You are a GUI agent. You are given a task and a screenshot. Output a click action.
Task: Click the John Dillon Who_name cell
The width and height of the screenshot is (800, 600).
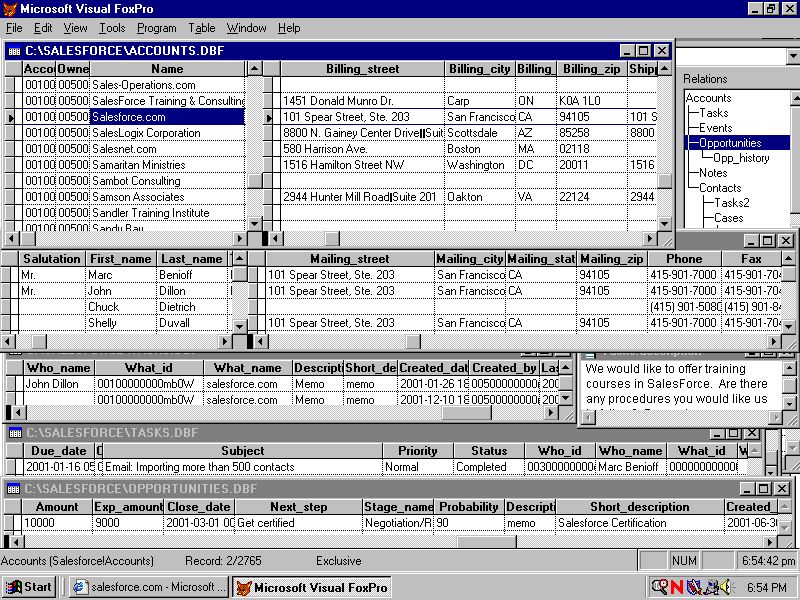point(59,384)
